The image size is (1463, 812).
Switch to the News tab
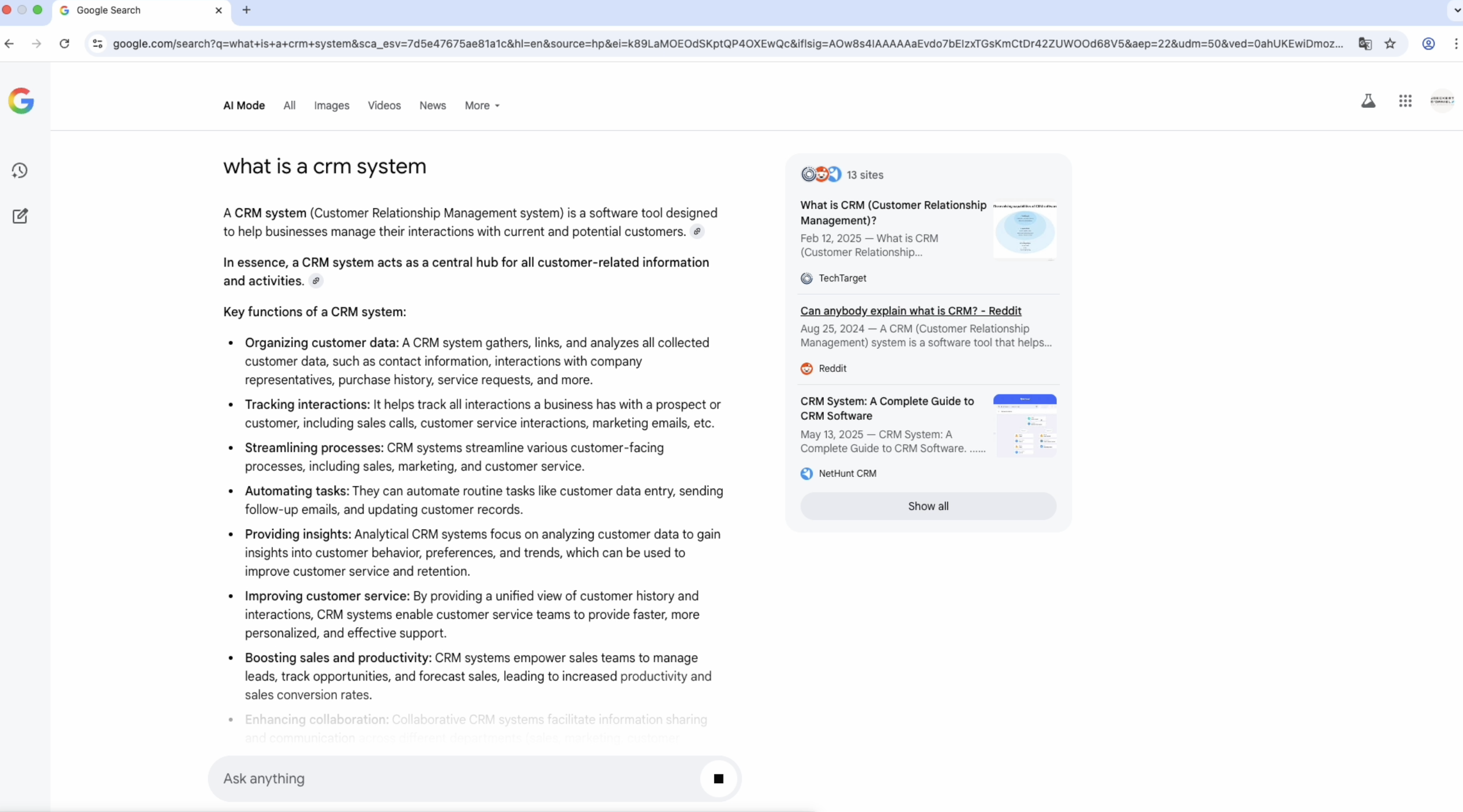433,106
